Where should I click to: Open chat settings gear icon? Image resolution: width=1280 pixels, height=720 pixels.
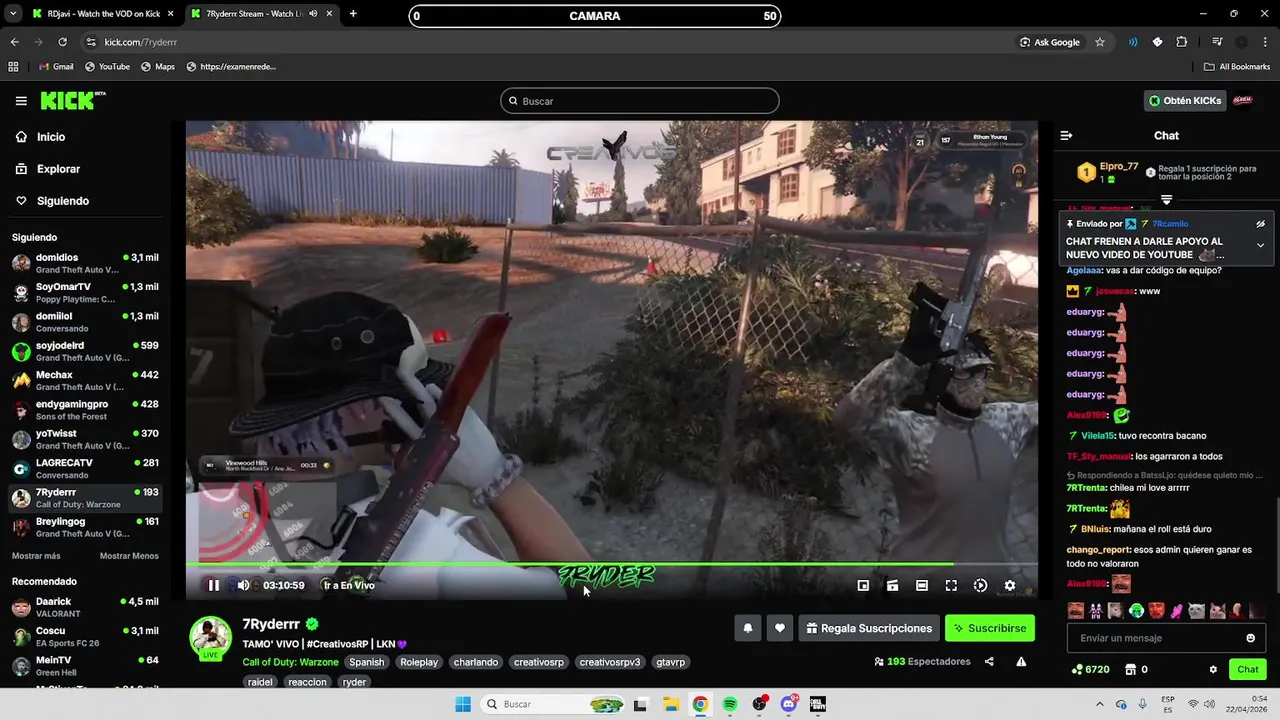coord(1213,669)
